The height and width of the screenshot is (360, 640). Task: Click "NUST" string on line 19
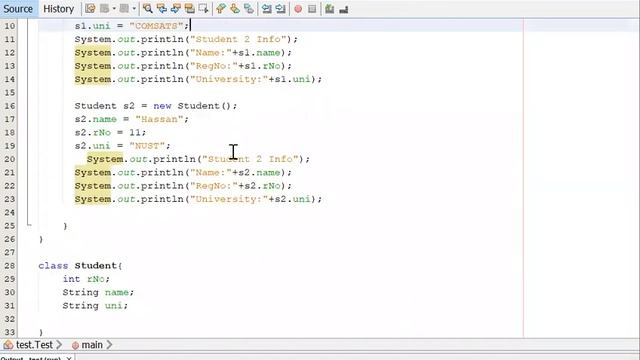click(147, 146)
